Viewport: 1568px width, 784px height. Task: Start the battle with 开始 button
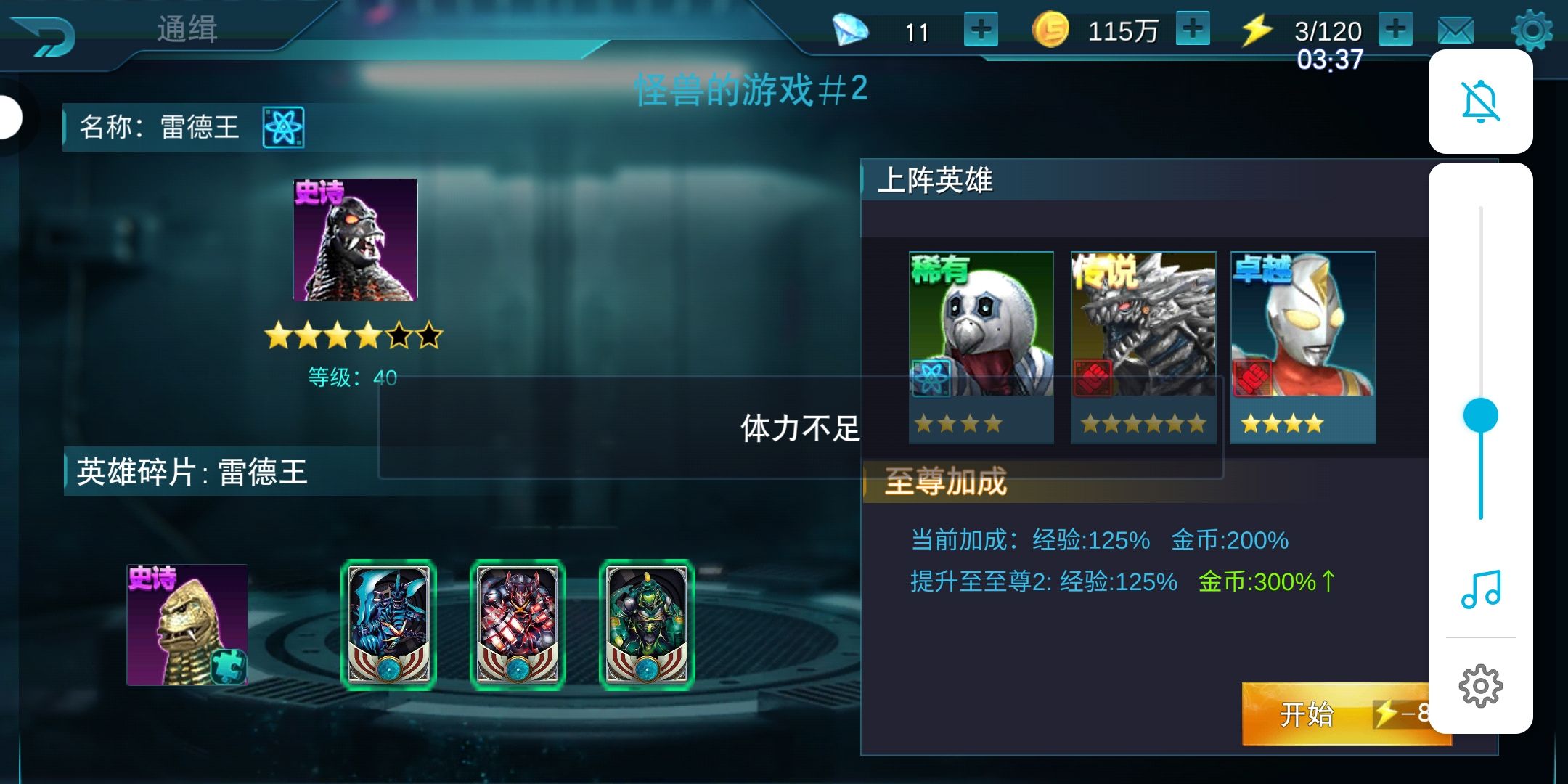point(1336,714)
